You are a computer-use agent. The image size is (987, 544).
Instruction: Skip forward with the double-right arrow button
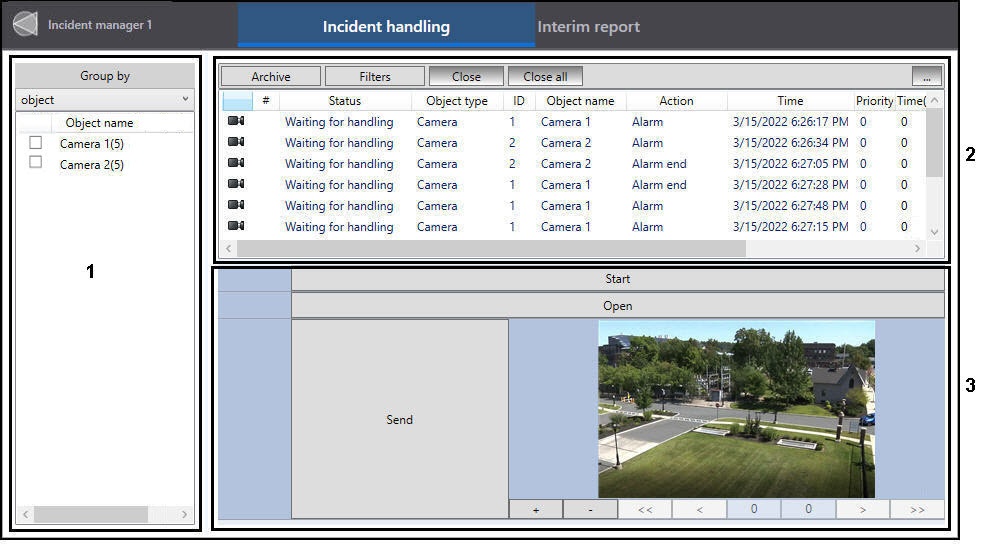tap(917, 509)
